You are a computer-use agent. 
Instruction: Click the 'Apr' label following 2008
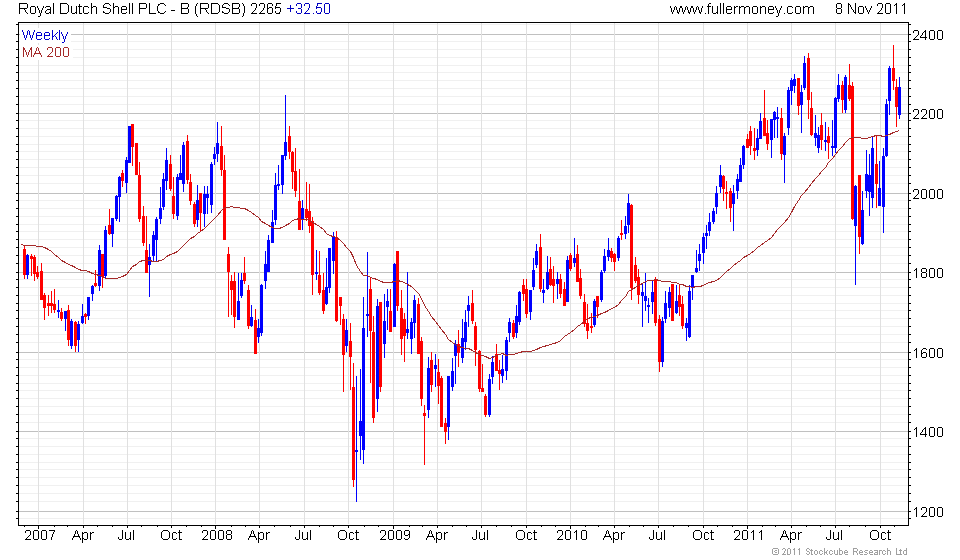coord(259,536)
